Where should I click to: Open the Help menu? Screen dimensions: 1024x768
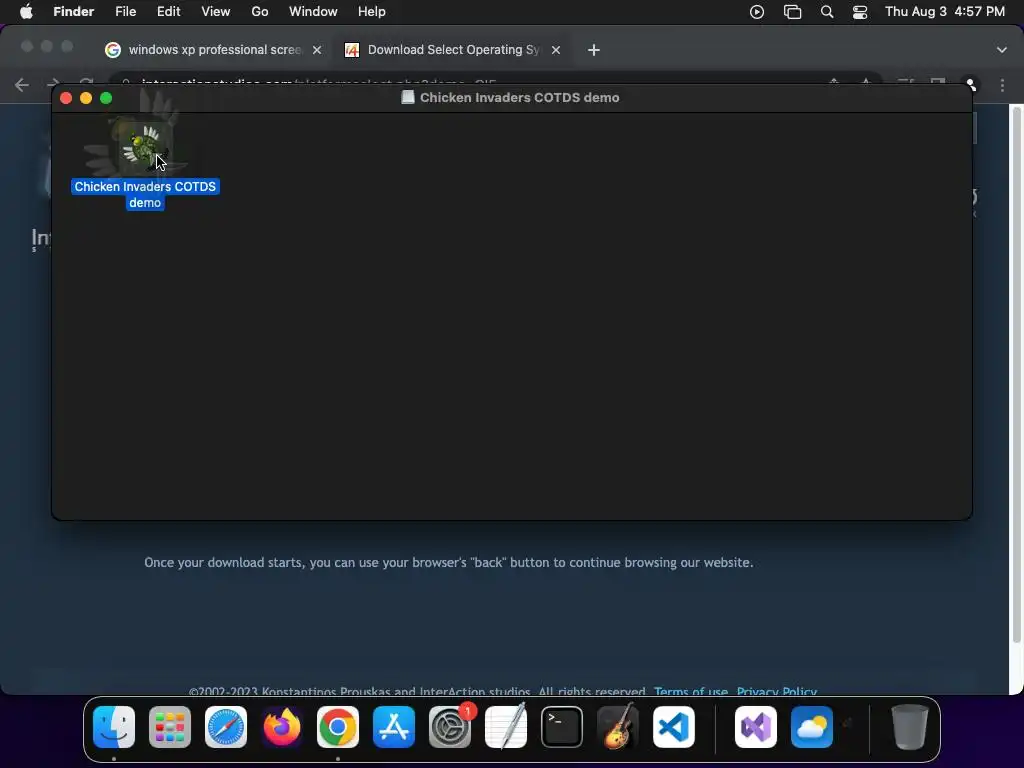tap(372, 12)
